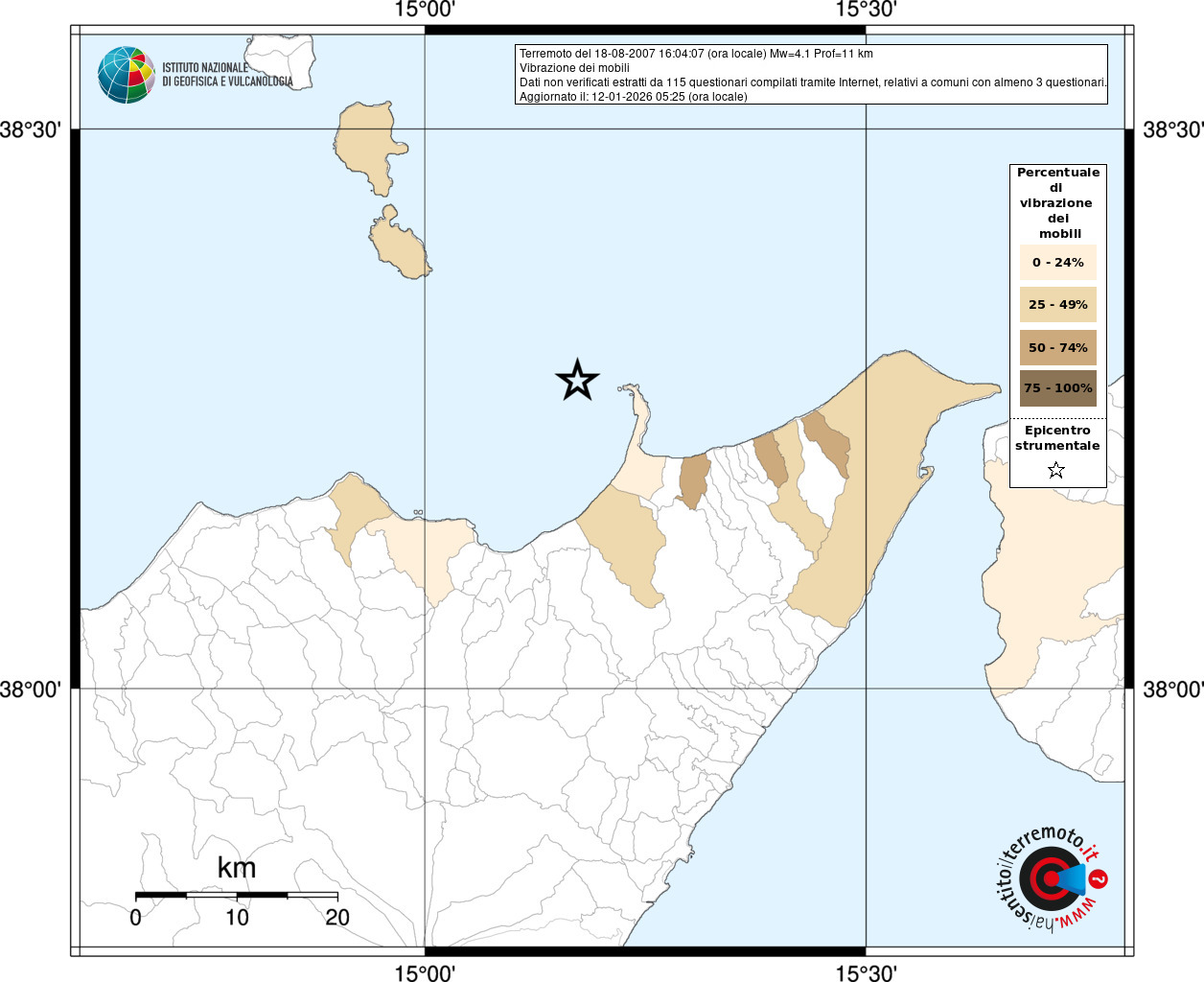Click the '20' mark on the scale bar
The image size is (1204, 982).
tap(337, 918)
